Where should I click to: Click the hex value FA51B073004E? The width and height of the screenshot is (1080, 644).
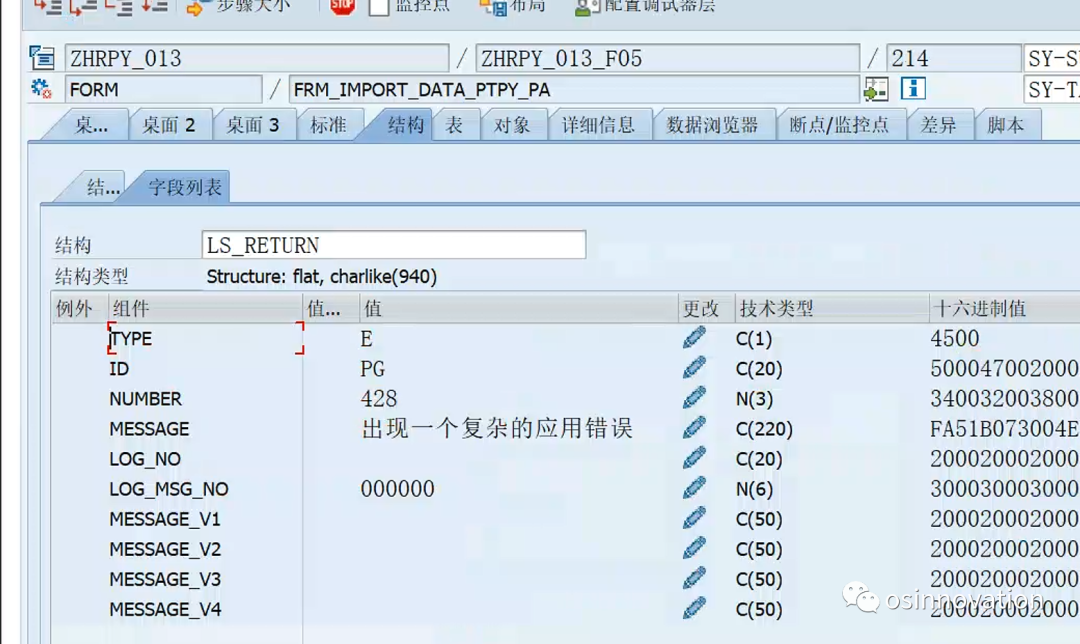pos(1004,429)
